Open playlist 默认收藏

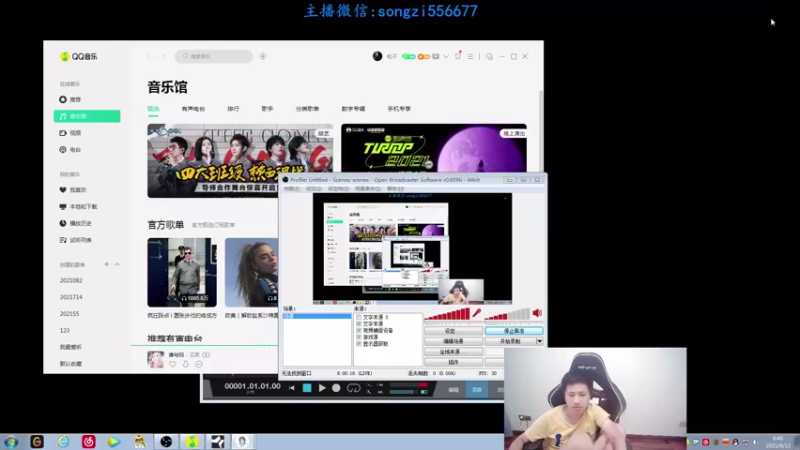[71, 364]
